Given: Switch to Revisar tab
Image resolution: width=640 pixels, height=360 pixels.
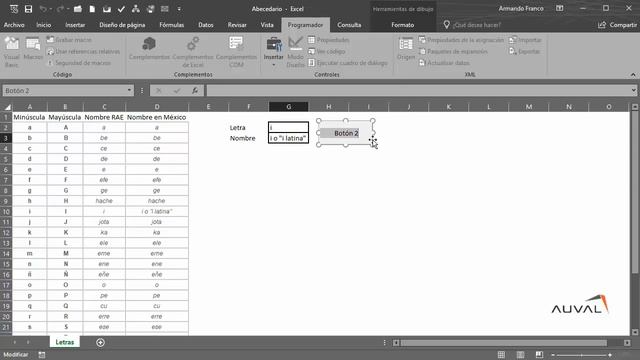Looking at the screenshot, I should 237,25.
